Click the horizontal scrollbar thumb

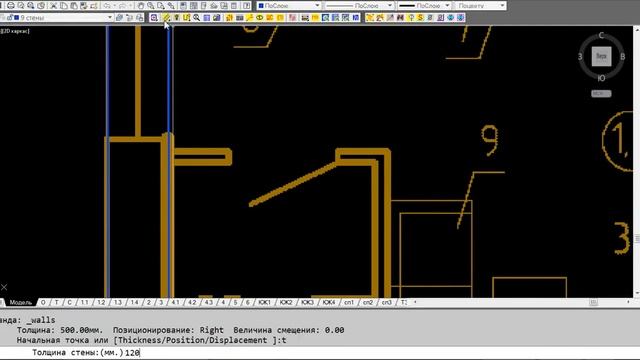[593, 302]
